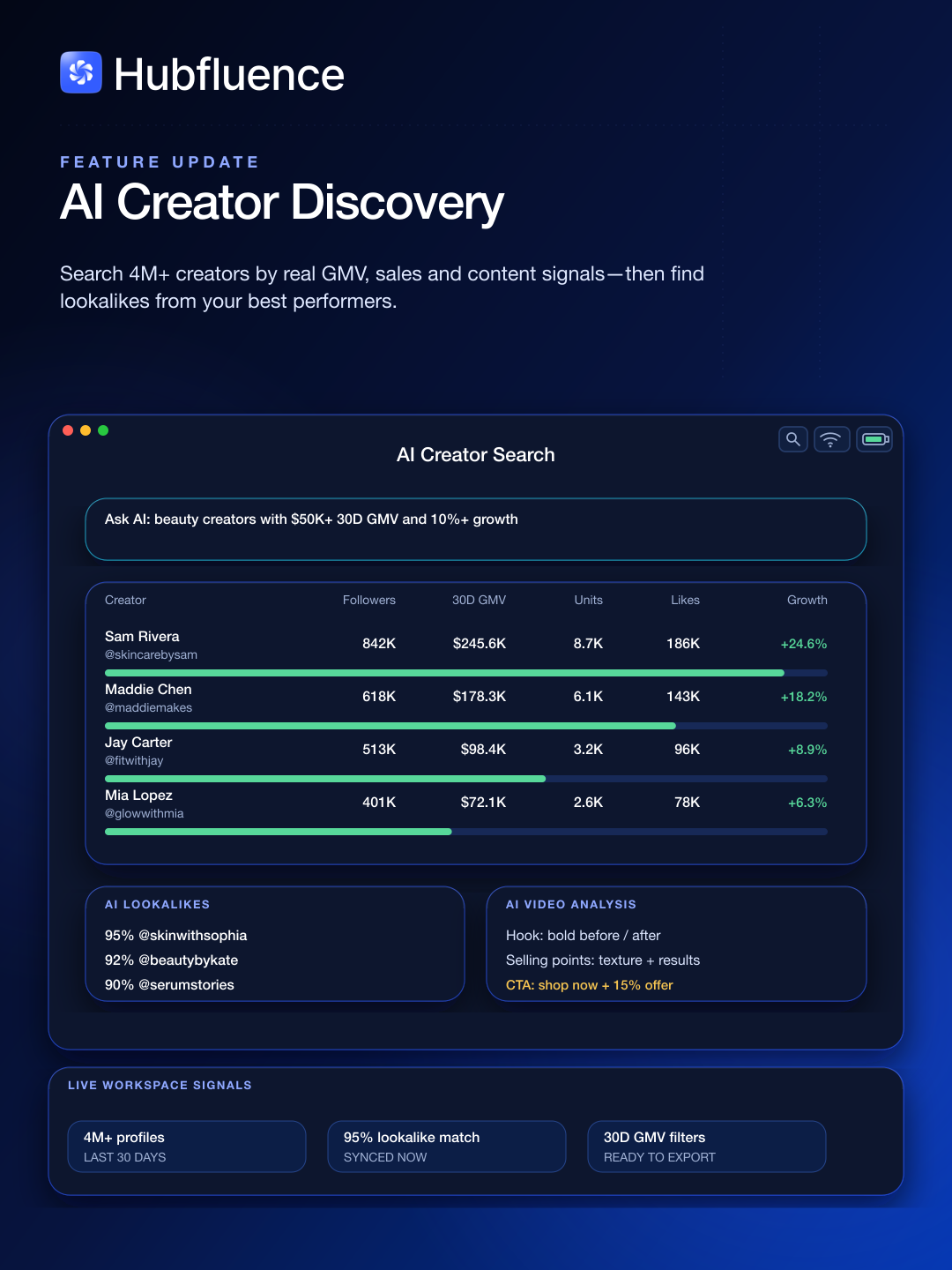Click the AI Creator Search window title

point(476,455)
